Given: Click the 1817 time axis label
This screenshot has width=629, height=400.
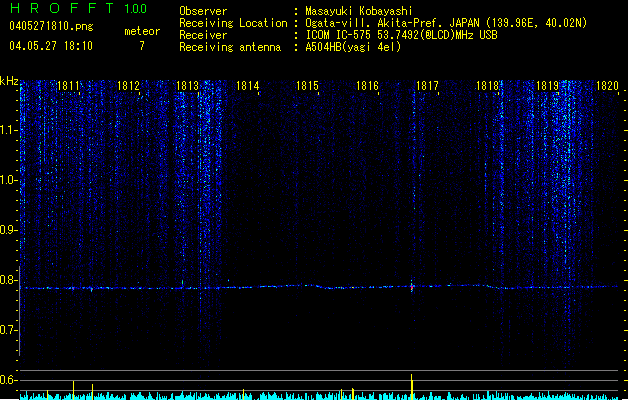Looking at the screenshot, I should coord(427,86).
